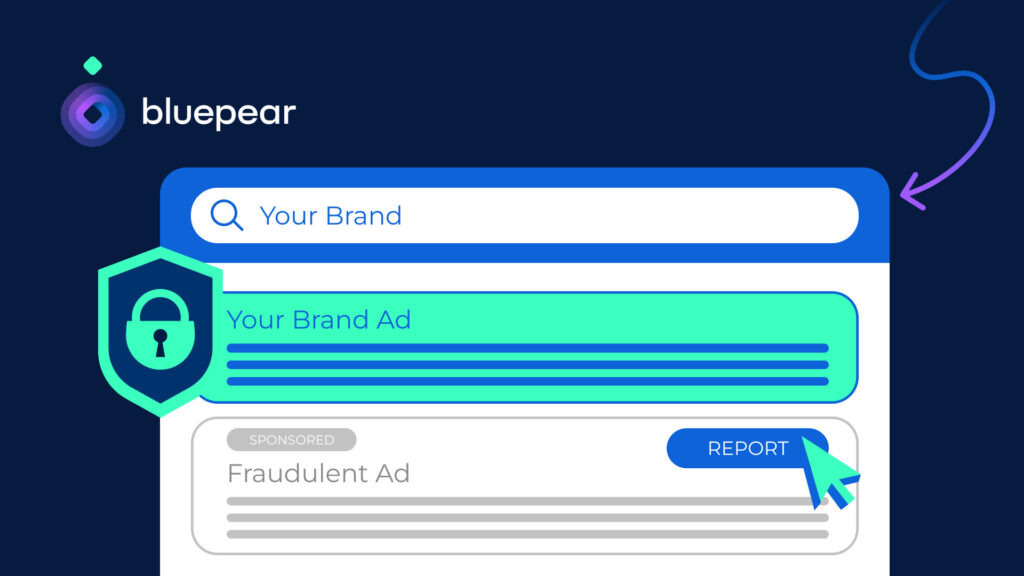The width and height of the screenshot is (1024, 576).
Task: Click the shield padlock security icon
Action: (x=160, y=329)
